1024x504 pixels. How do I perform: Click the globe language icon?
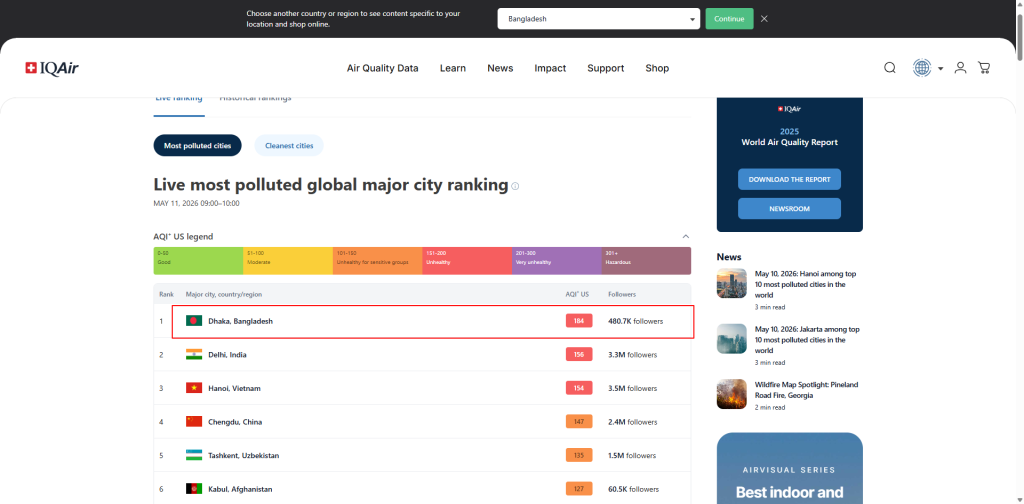coord(921,68)
